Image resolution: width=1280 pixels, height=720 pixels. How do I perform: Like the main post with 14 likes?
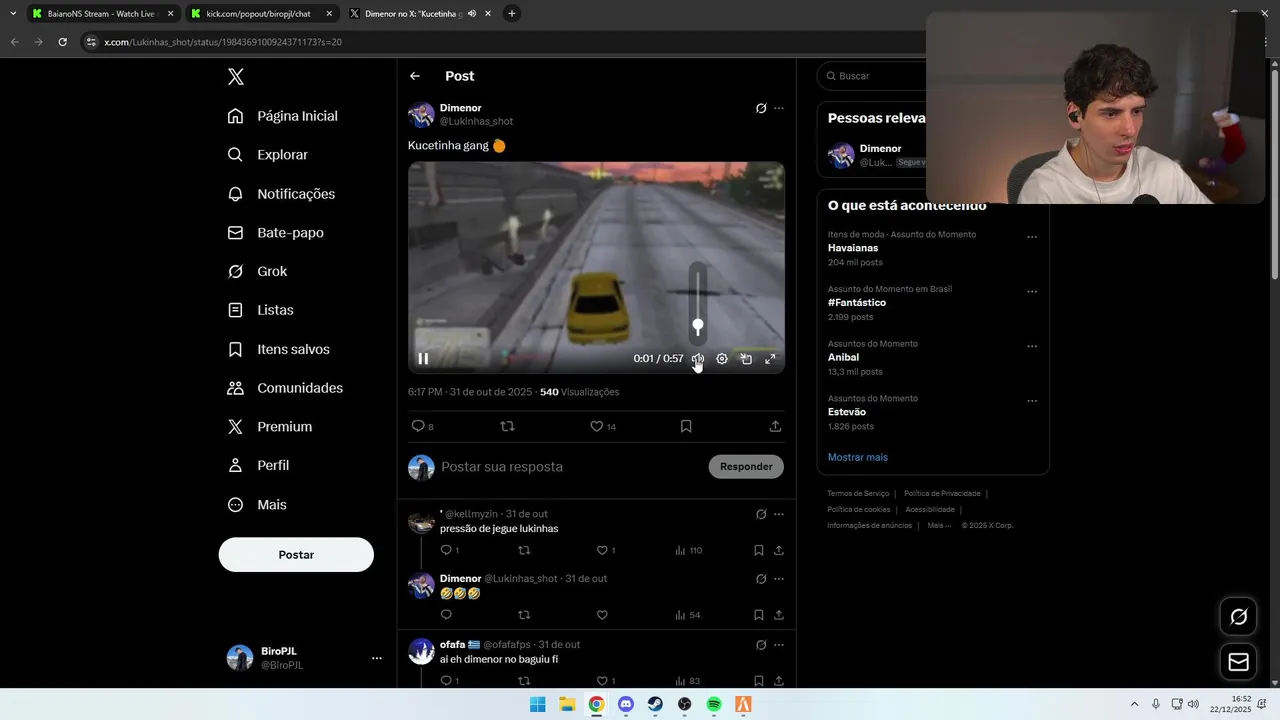[602, 426]
